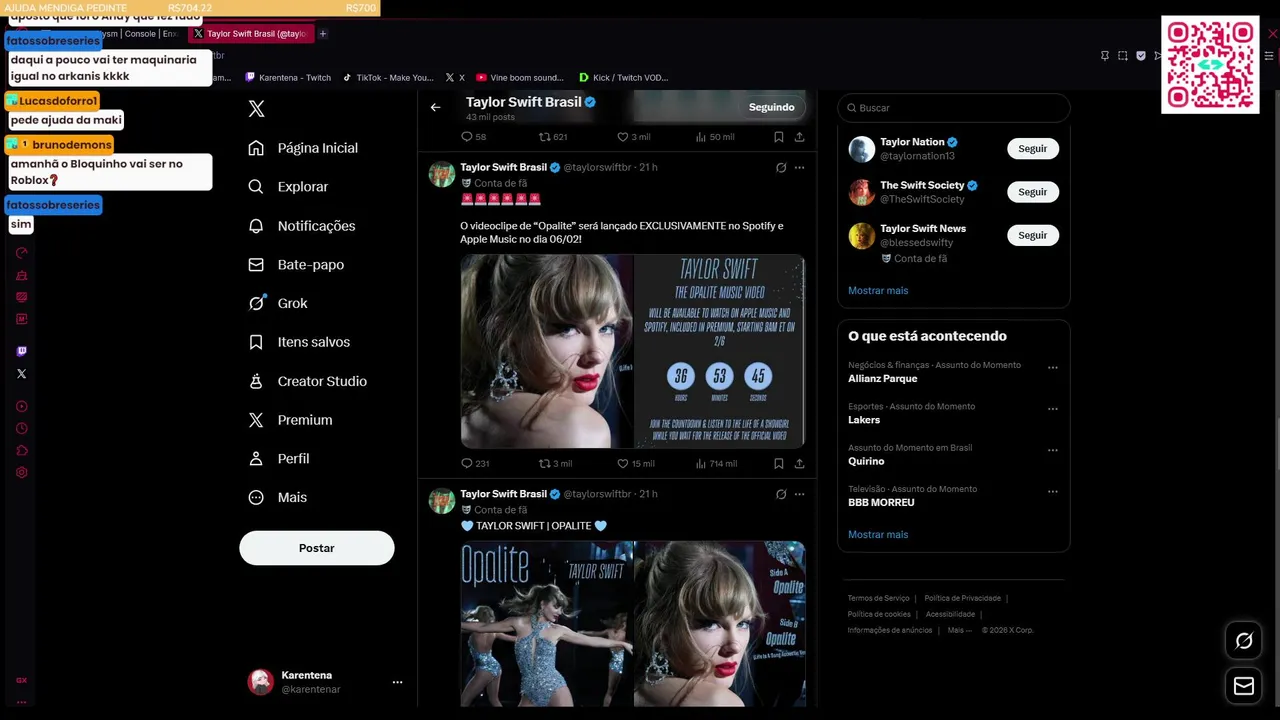This screenshot has height=720, width=1280.
Task: Like the tweet with 15 mil likes
Action: pos(635,463)
